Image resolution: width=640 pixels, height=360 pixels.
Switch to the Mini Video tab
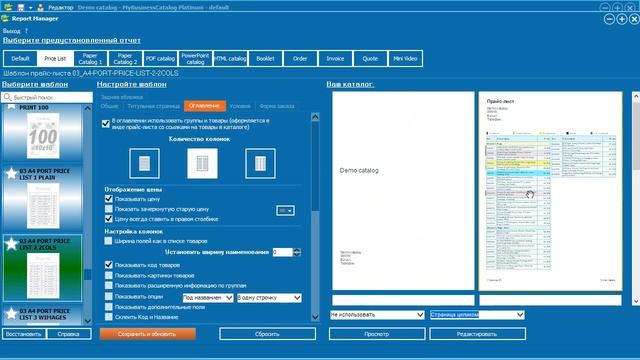click(405, 59)
